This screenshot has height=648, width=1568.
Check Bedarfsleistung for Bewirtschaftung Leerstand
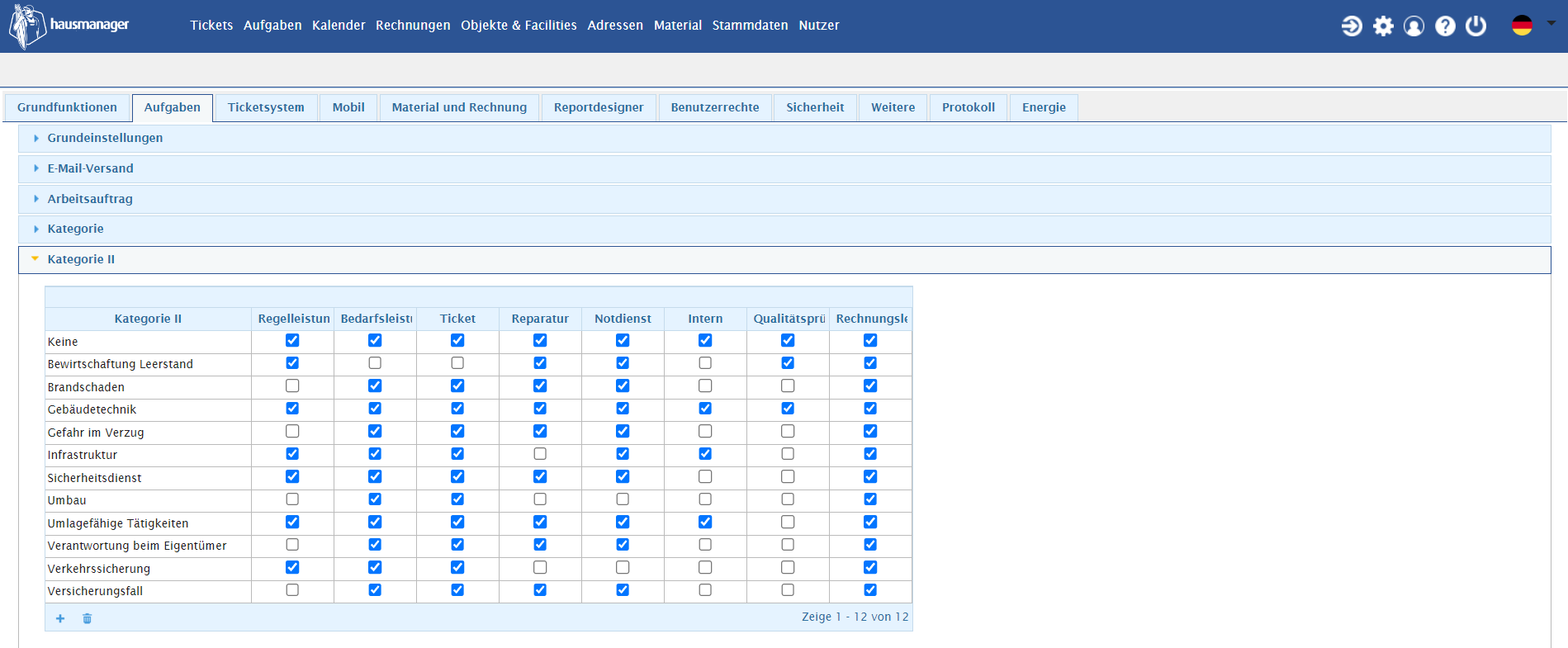tap(375, 363)
